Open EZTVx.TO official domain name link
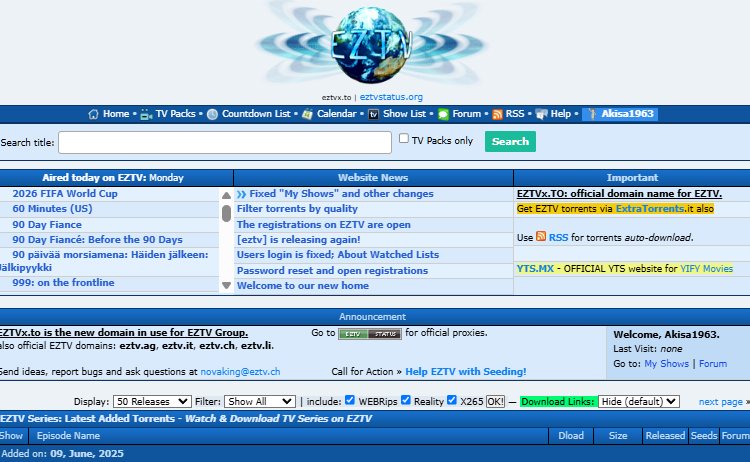The height and width of the screenshot is (462, 750). click(x=619, y=194)
